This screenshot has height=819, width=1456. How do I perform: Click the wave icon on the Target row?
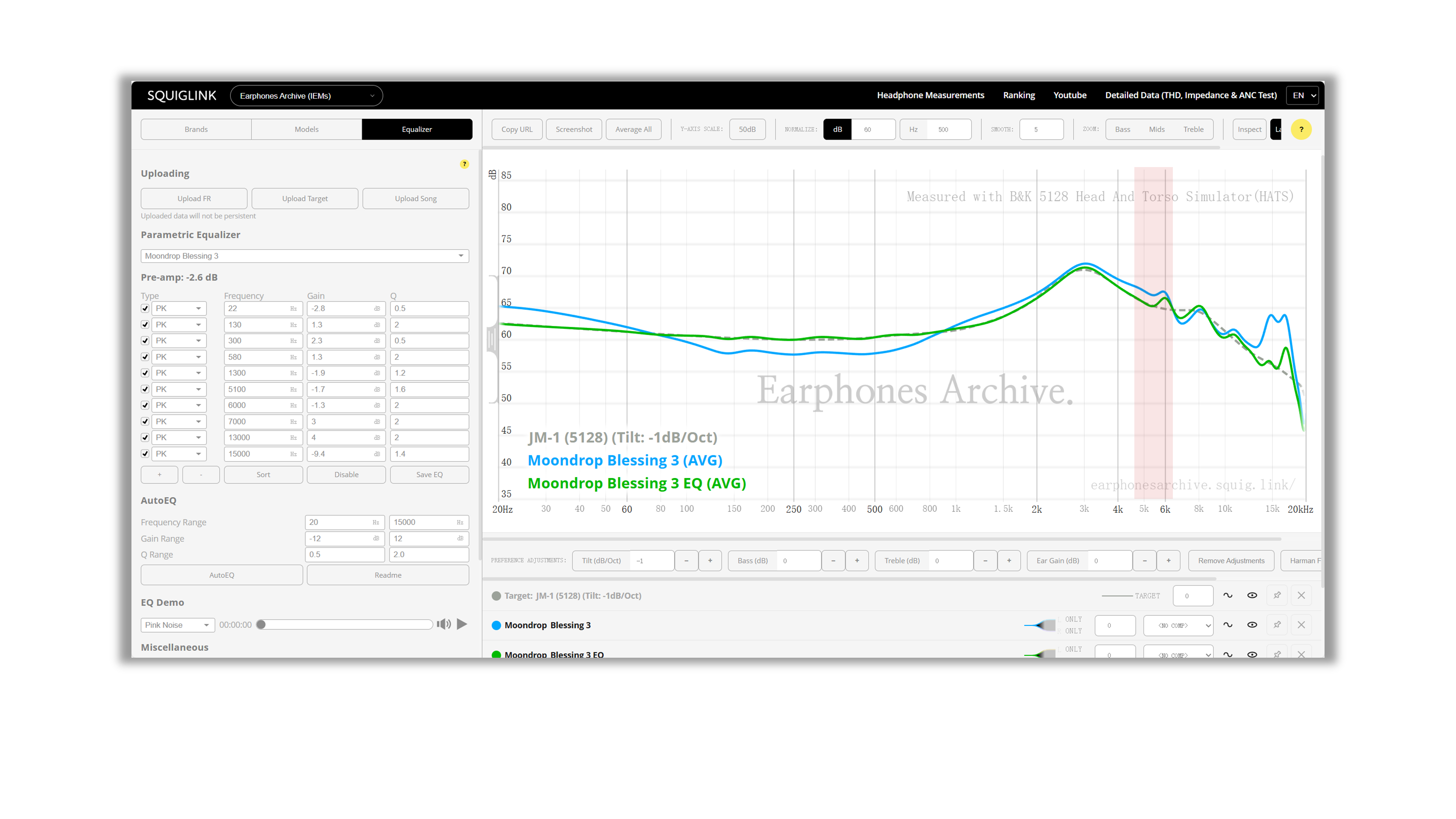point(1228,595)
